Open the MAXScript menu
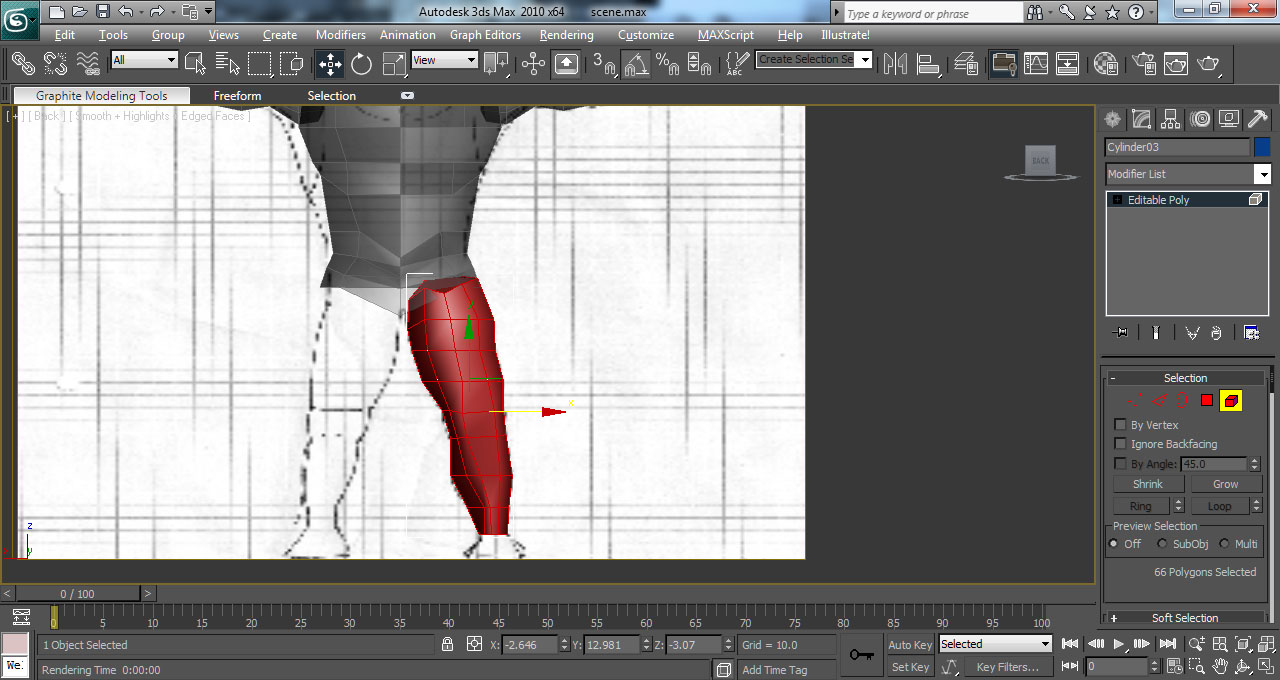The height and width of the screenshot is (680, 1280). 726,35
